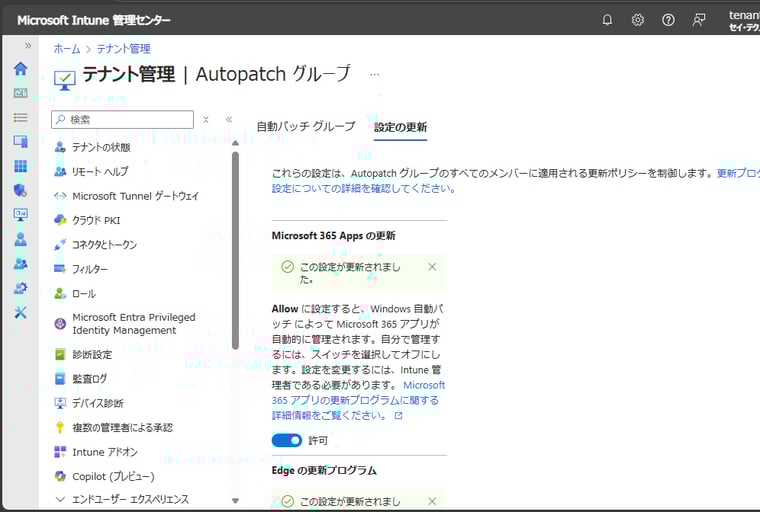Click the help question mark icon

click(x=668, y=20)
